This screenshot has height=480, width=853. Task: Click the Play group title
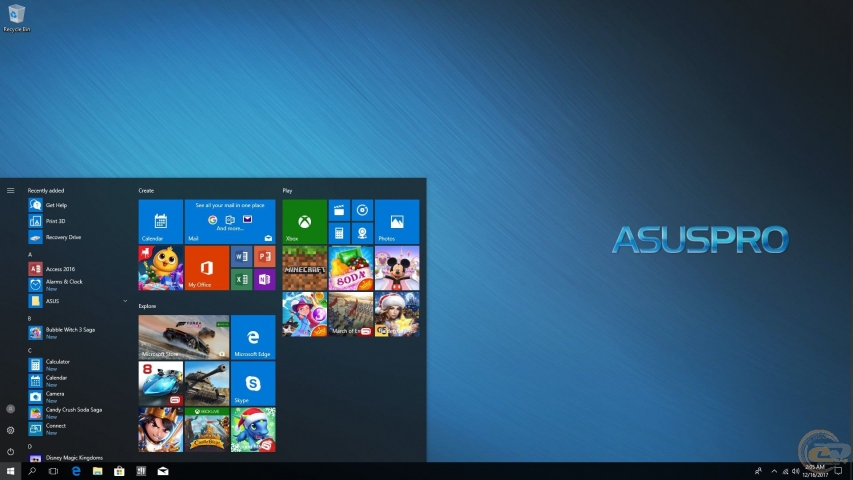tap(287, 190)
